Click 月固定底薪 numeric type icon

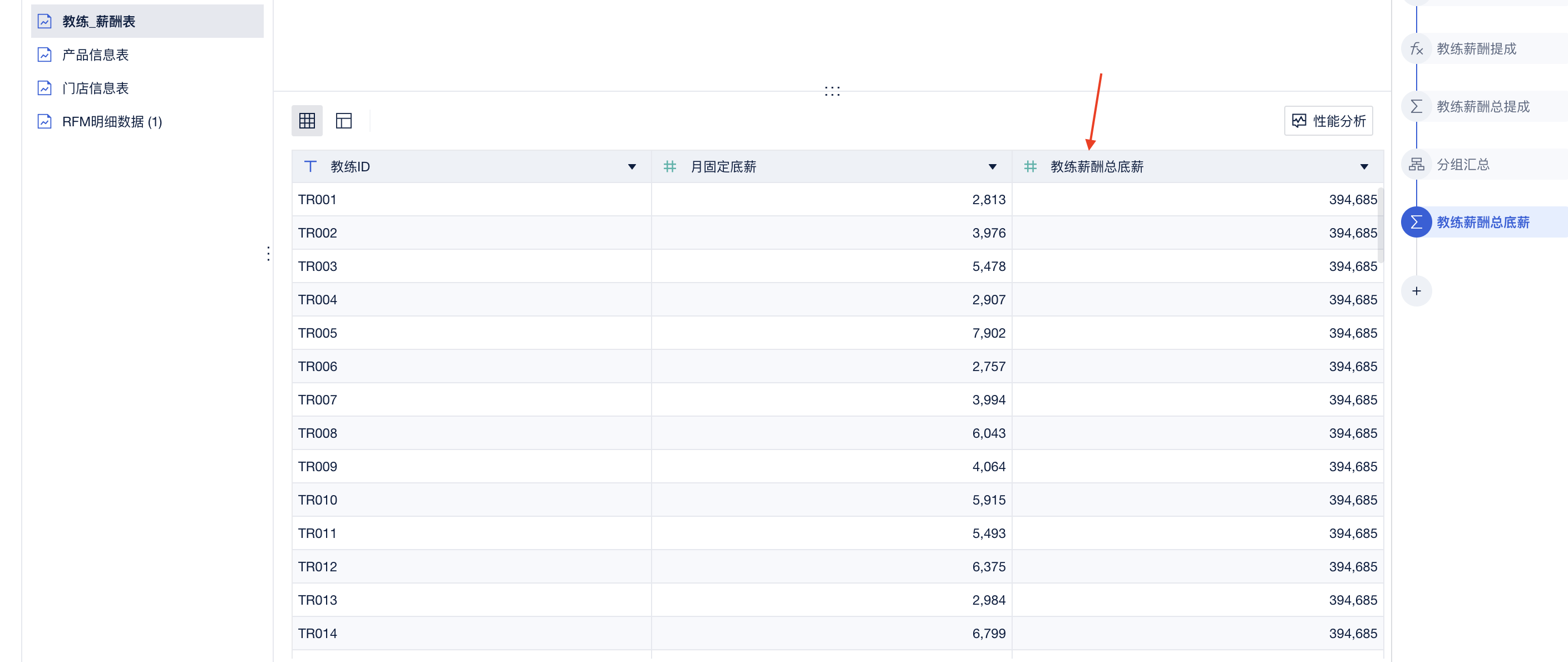pyautogui.click(x=669, y=166)
